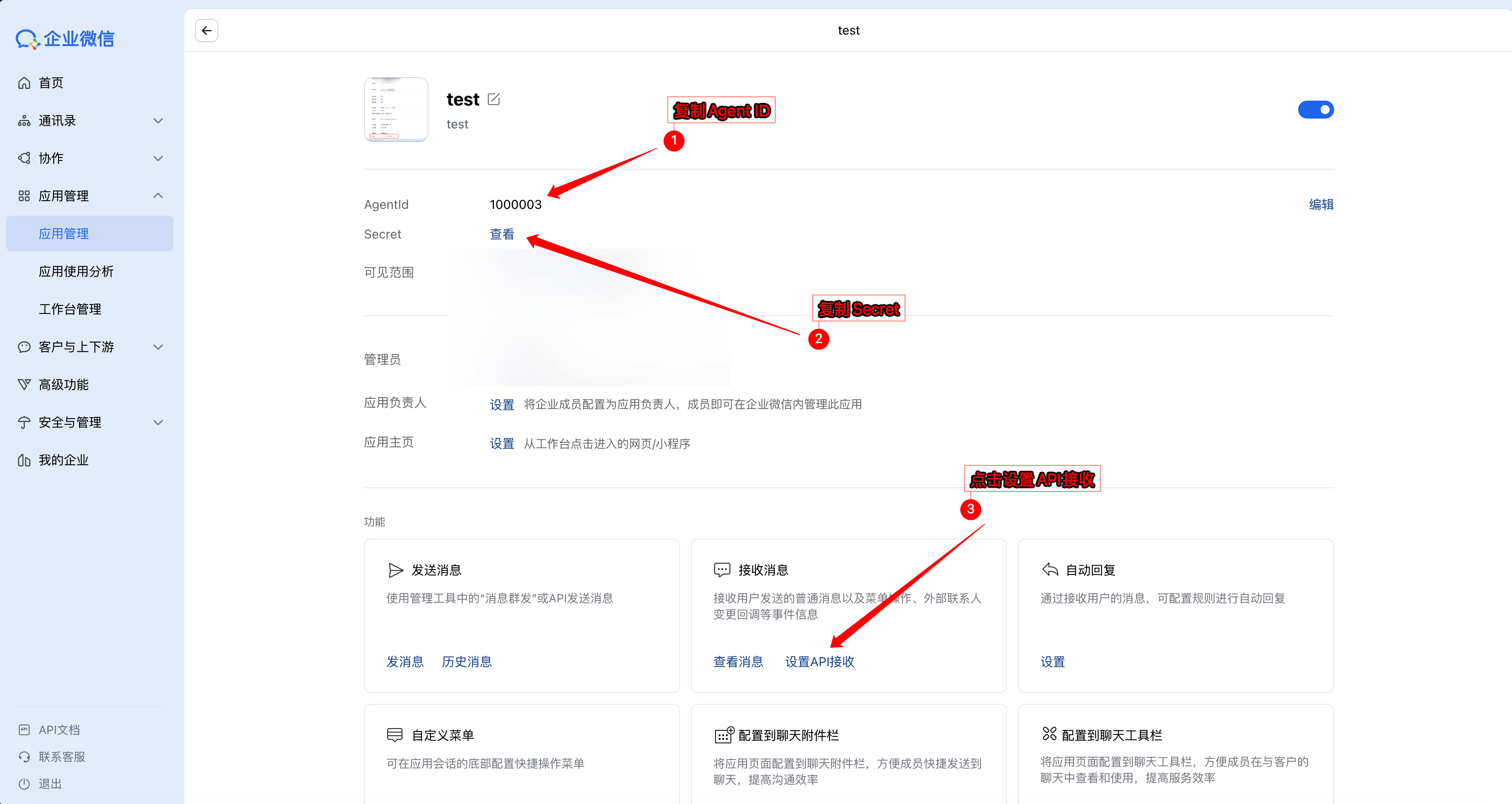Click the 企业微信 logo
1512x804 pixels.
(65, 39)
